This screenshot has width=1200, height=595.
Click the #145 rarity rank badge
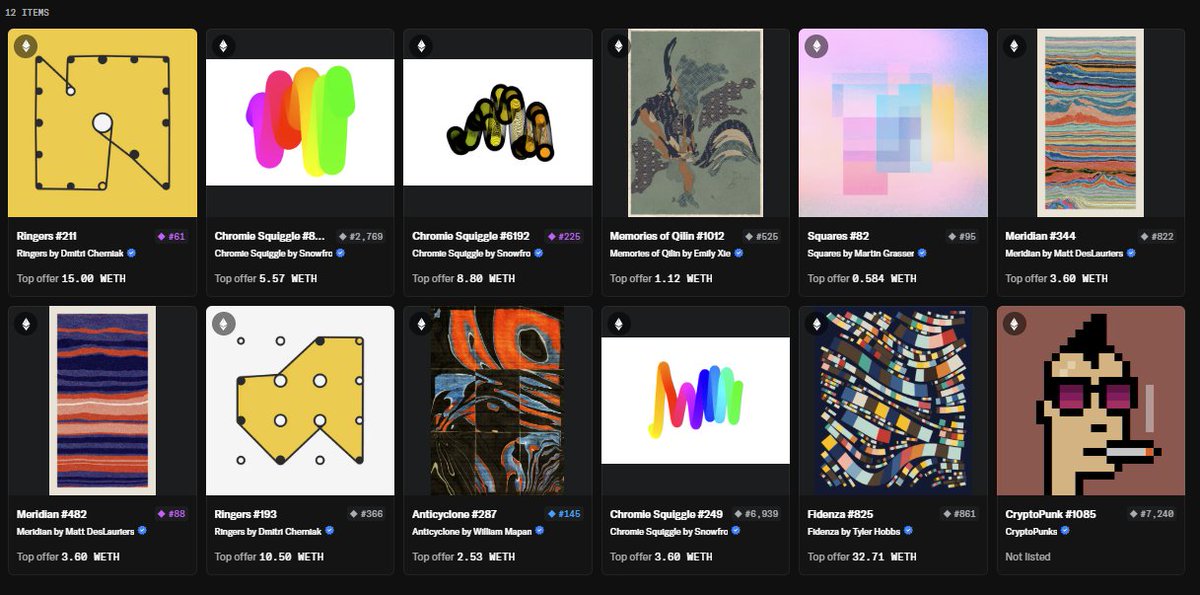565,514
